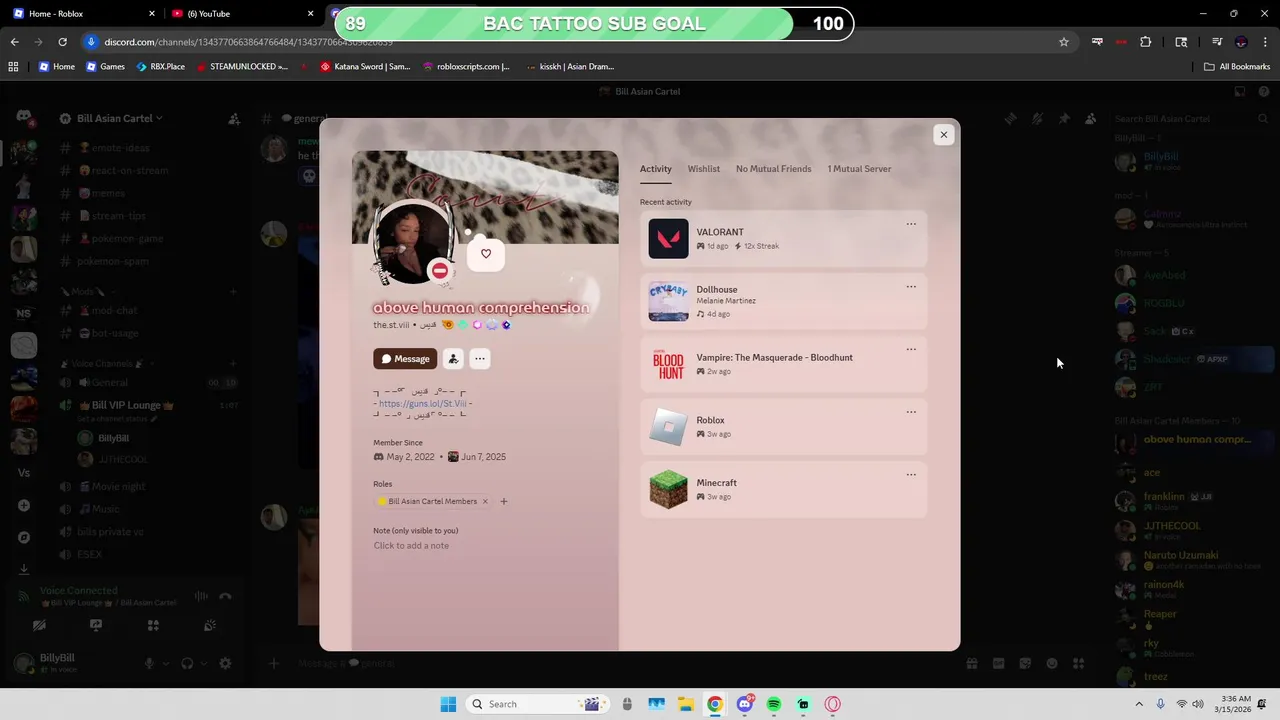Screen dimensions: 1280x720
Task: Click the profile avatar picture
Action: pyautogui.click(x=412, y=242)
